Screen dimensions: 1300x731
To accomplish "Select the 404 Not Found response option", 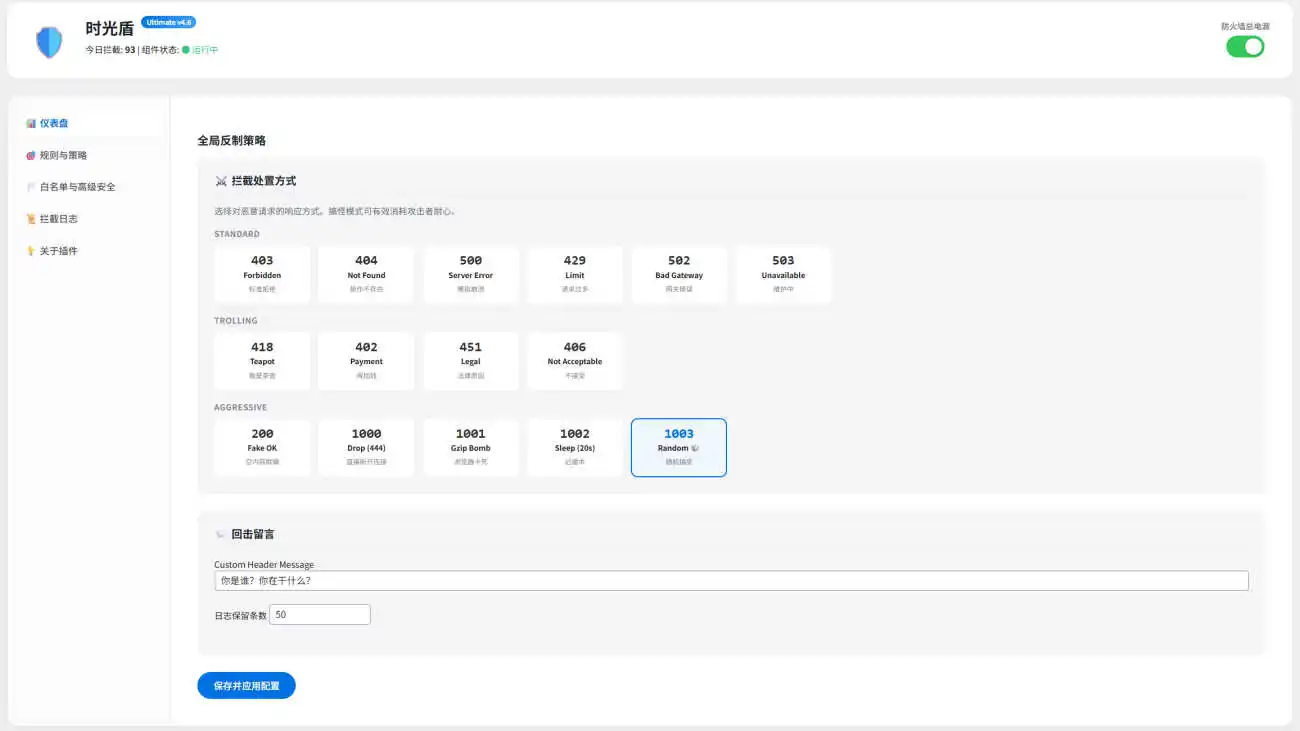I will tap(366, 274).
